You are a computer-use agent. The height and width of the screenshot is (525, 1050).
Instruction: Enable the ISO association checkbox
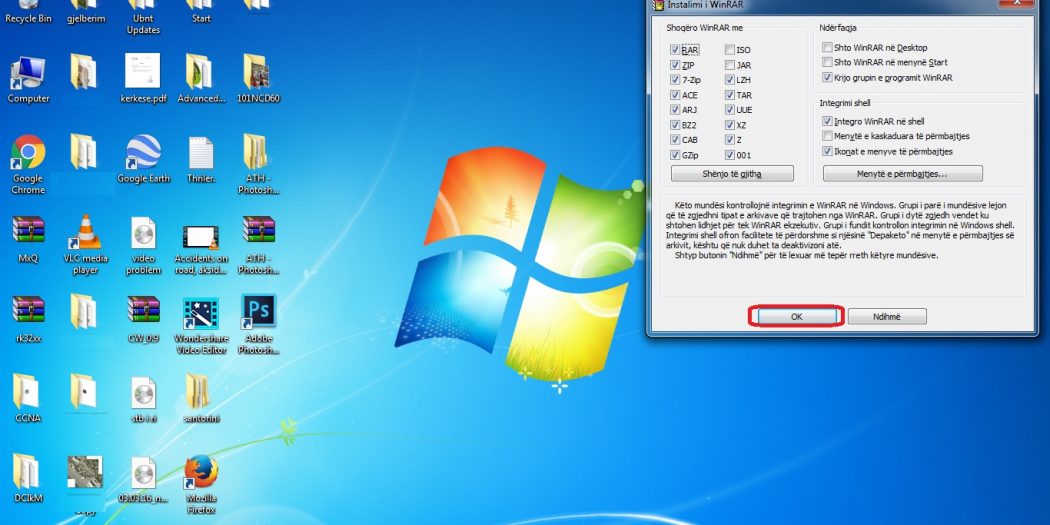point(729,50)
